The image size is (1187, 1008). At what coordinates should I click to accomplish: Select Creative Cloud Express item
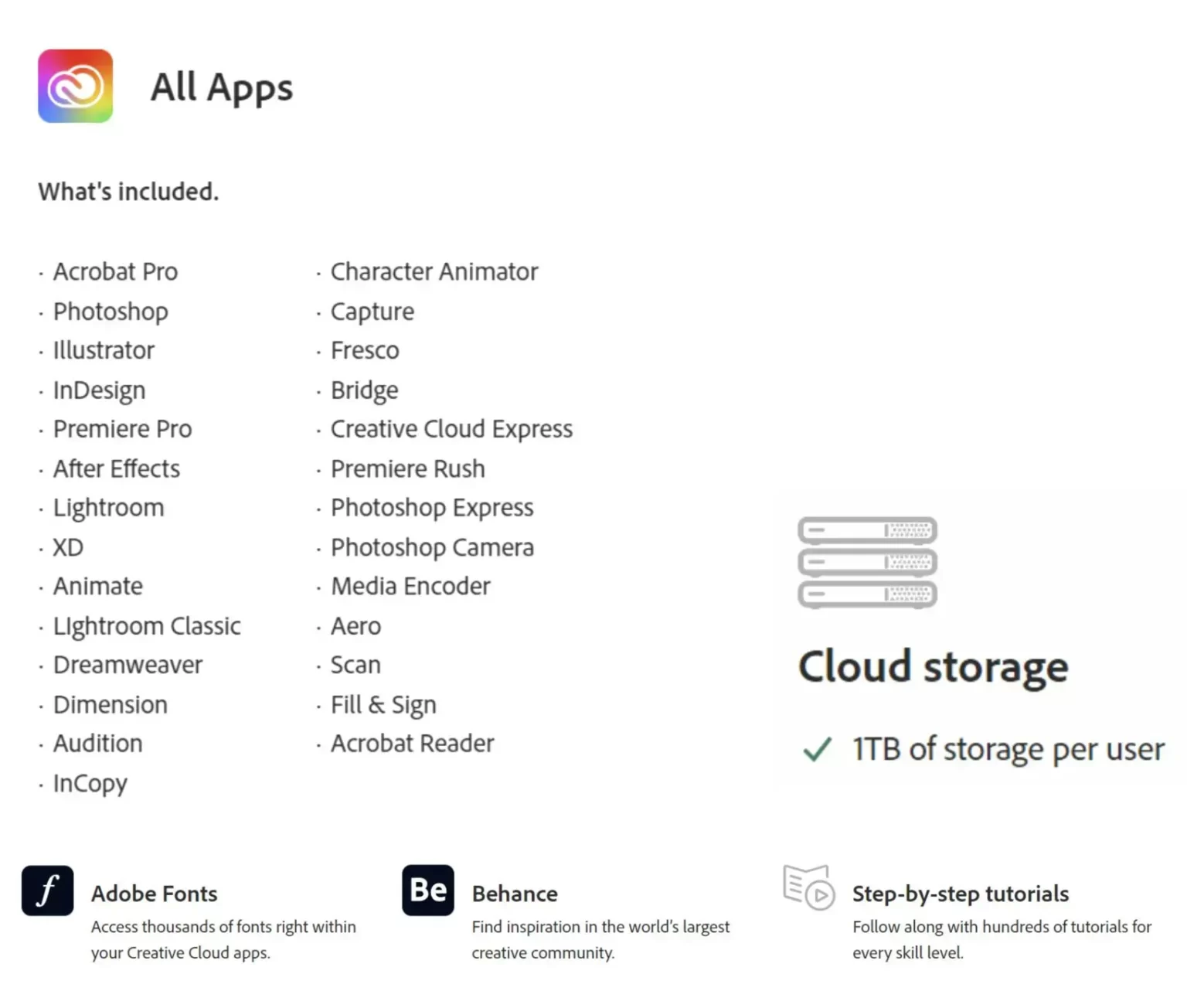coord(451,429)
